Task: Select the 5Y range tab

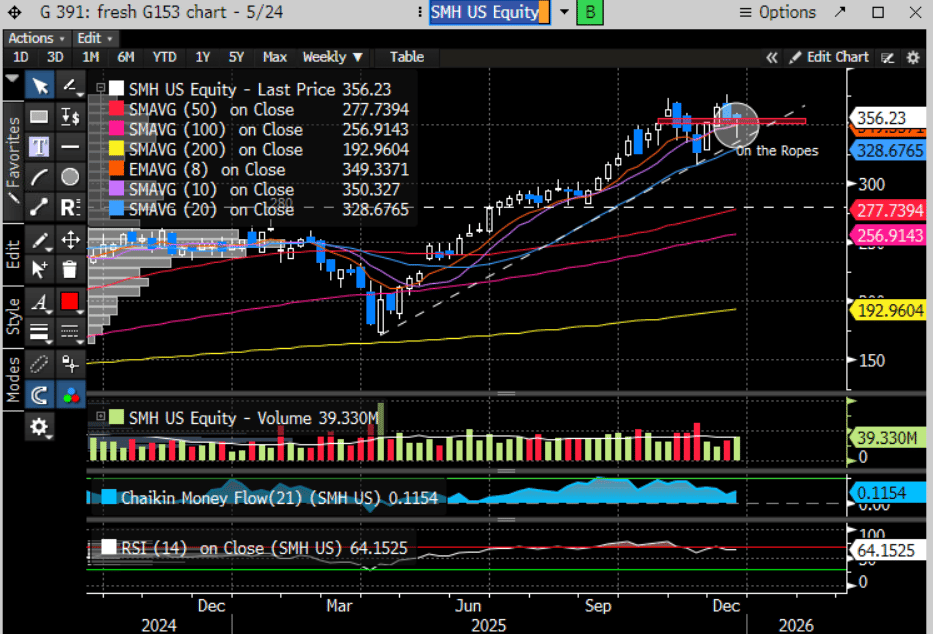Action: 236,57
